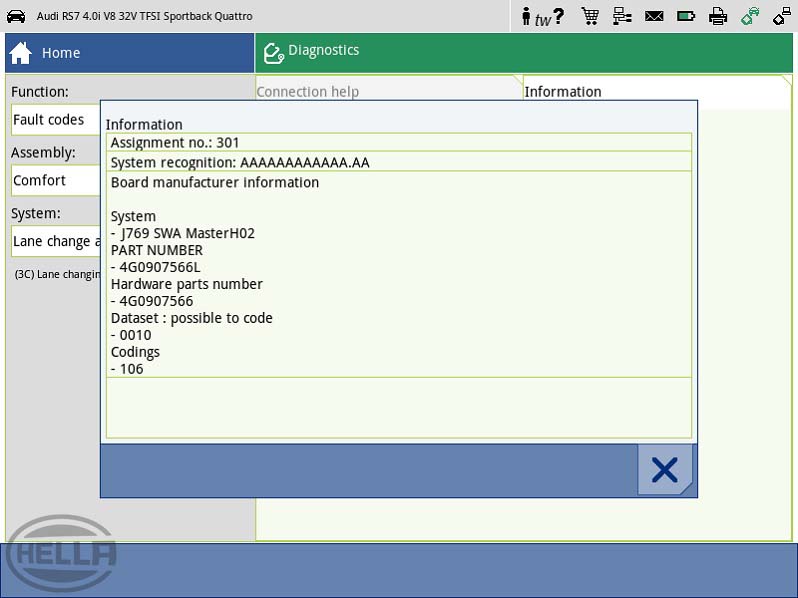Image resolution: width=798 pixels, height=598 pixels.
Task: Click the Assignment no. 301 row
Action: point(398,143)
